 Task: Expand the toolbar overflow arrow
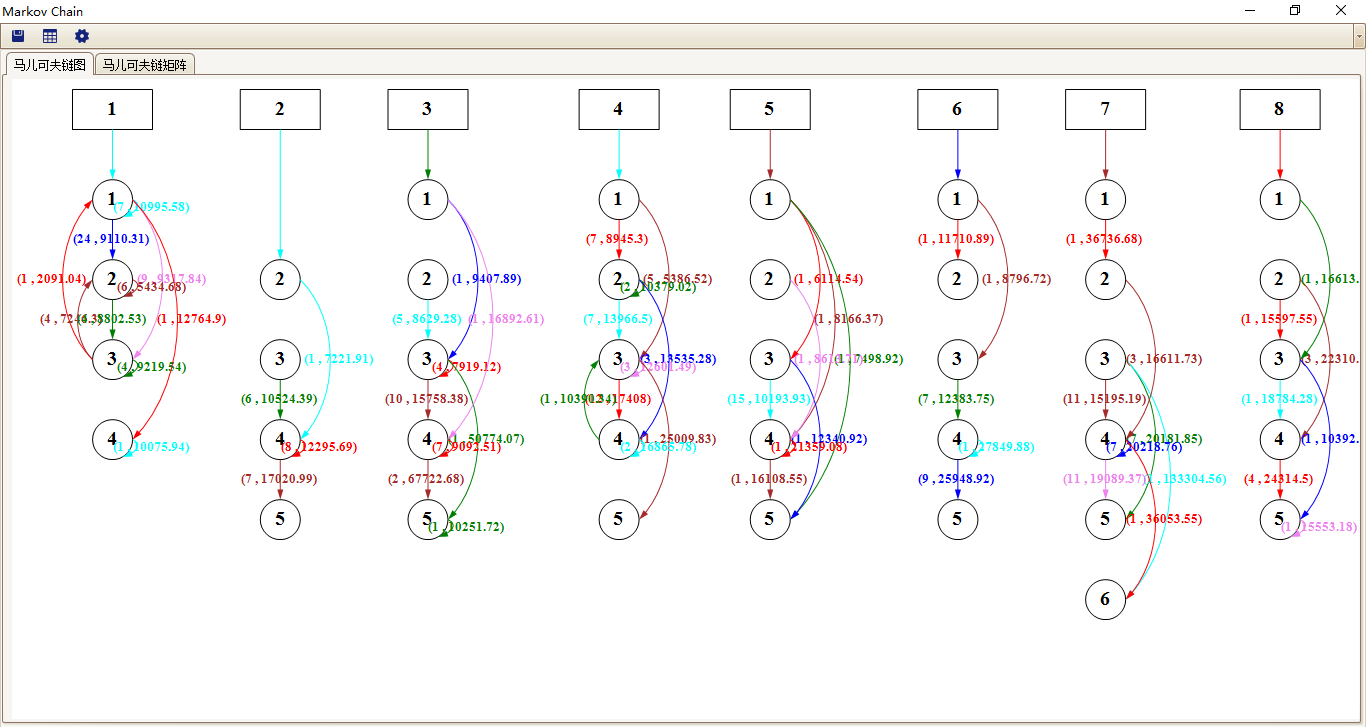click(1359, 37)
